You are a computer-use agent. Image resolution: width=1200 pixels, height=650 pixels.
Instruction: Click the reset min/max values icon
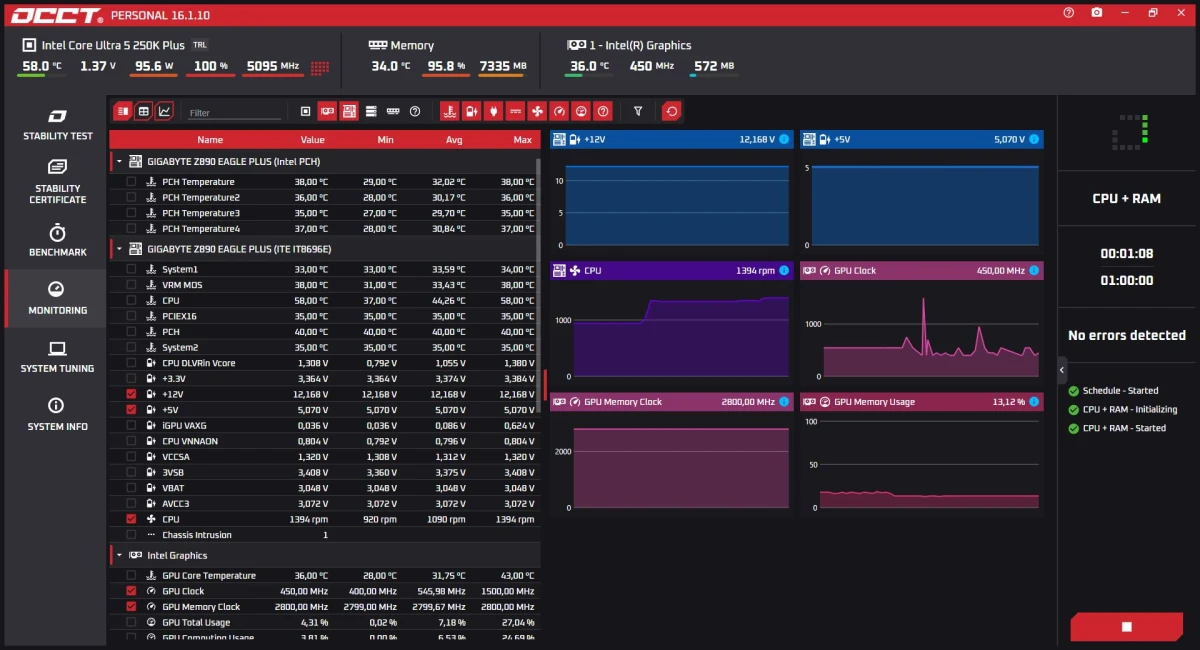[x=672, y=111]
